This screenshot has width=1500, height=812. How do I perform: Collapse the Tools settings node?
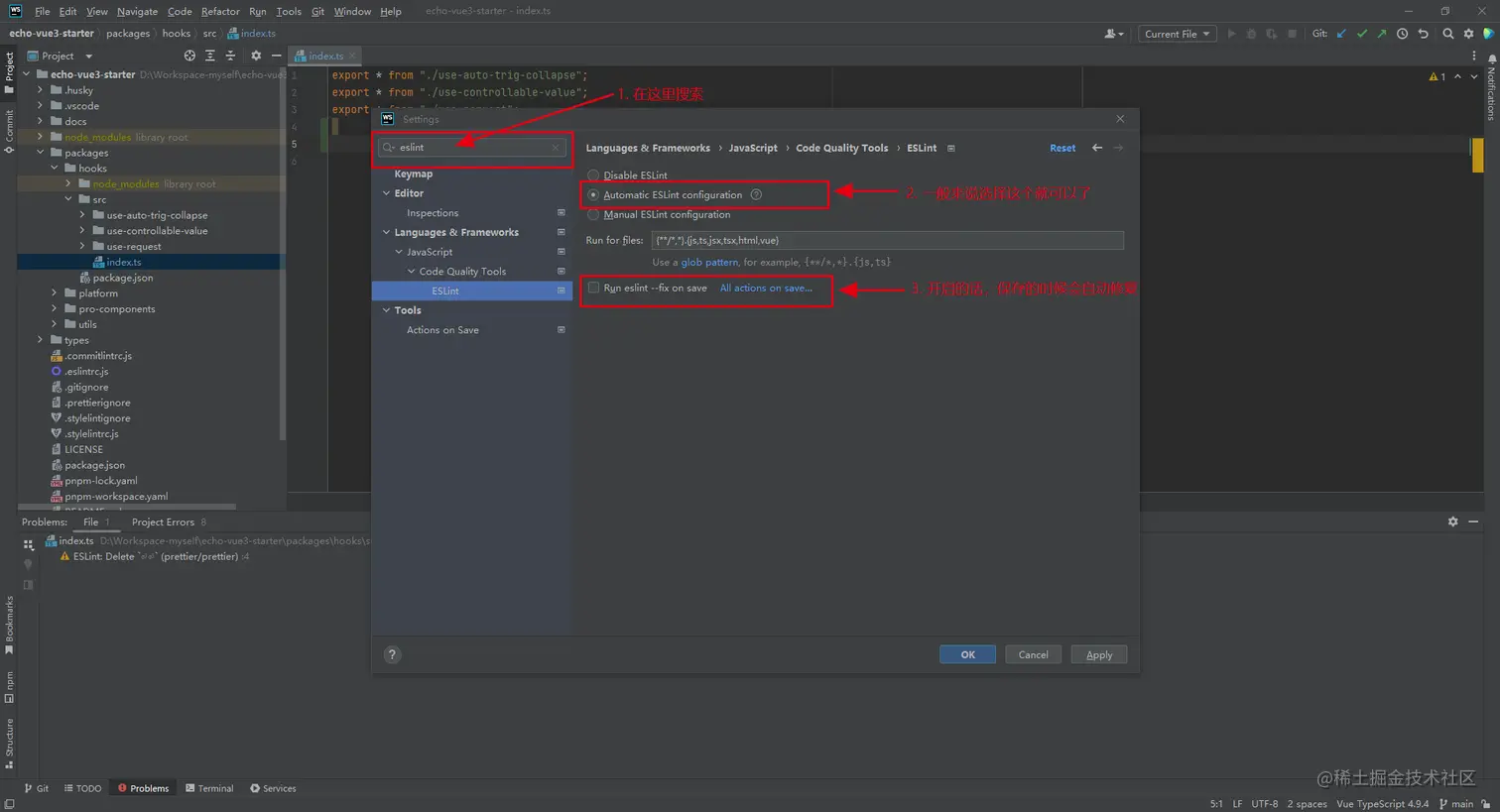tap(387, 310)
